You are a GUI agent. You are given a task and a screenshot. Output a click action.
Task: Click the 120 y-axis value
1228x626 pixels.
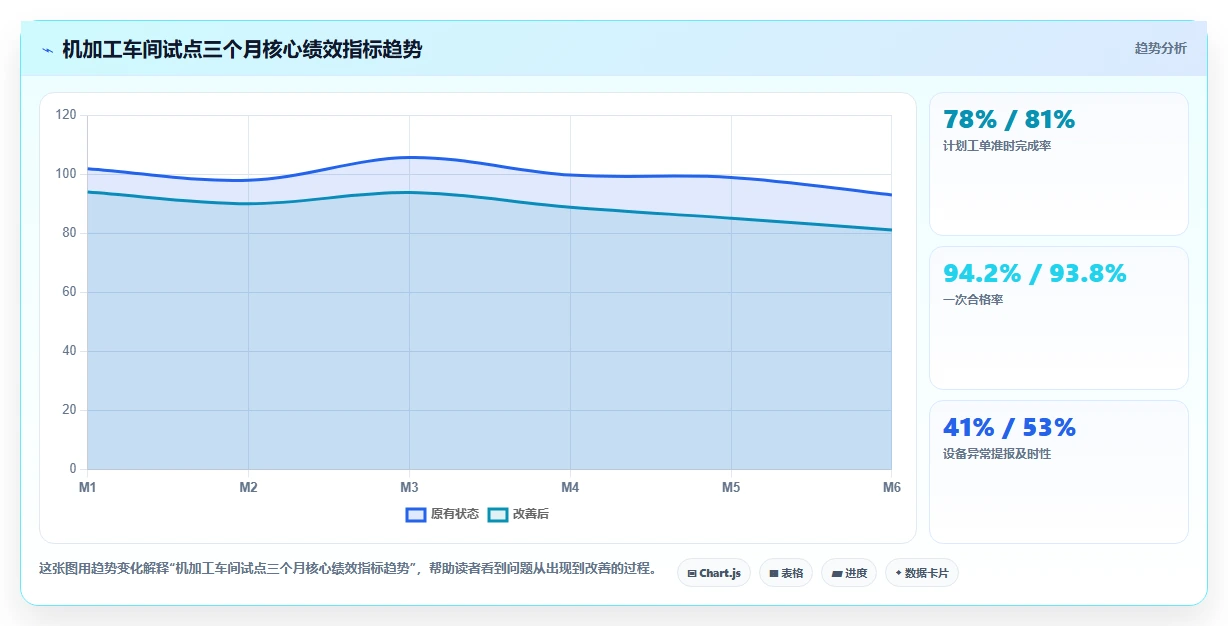(x=66, y=115)
